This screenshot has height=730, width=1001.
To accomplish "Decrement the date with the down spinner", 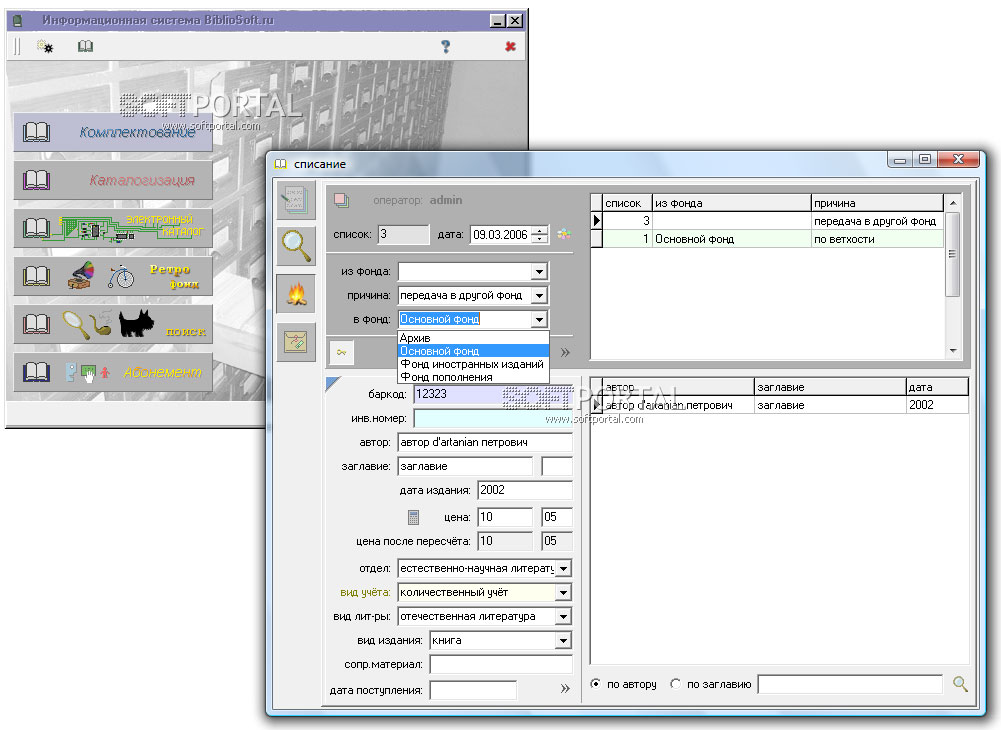I will click(541, 239).
